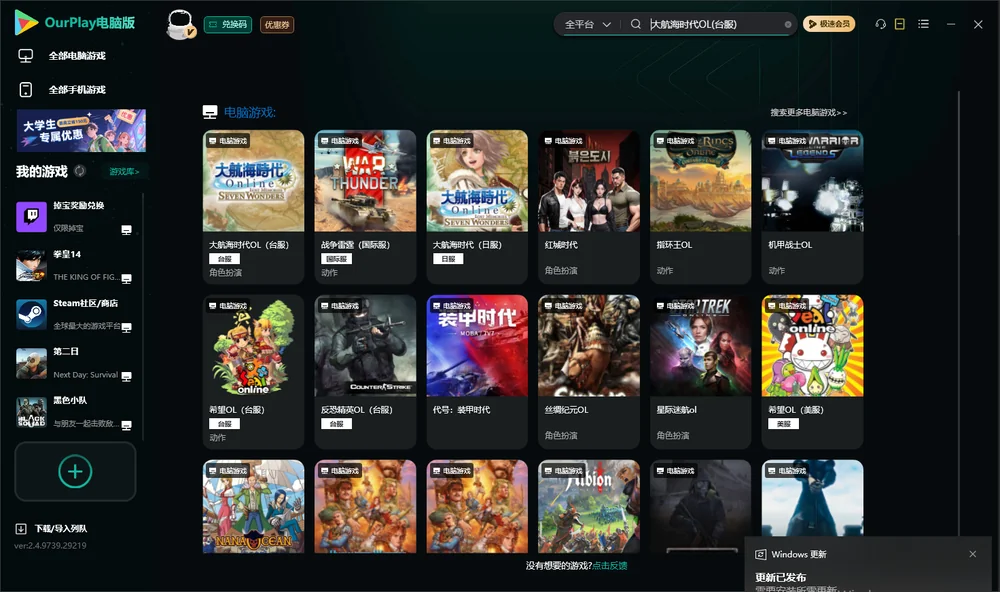Click the yellow square icon beside the headset

click(900, 24)
